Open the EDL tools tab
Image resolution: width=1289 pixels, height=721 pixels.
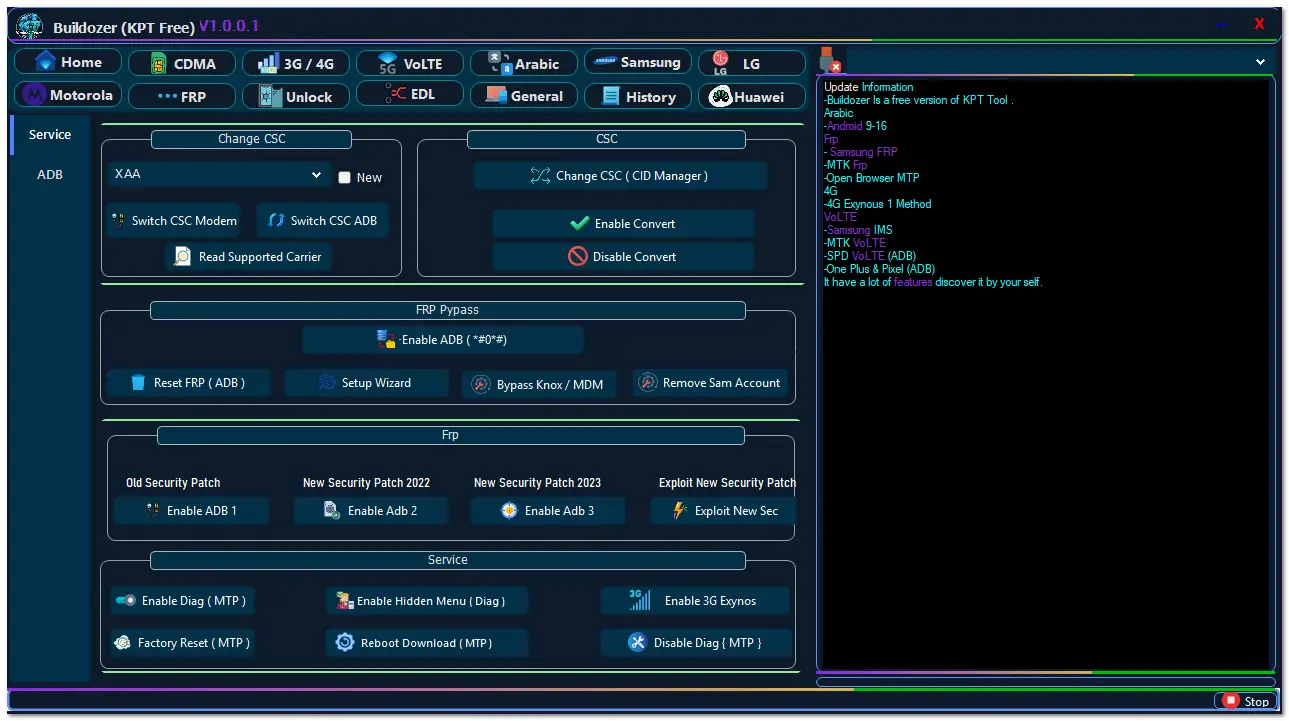point(410,95)
